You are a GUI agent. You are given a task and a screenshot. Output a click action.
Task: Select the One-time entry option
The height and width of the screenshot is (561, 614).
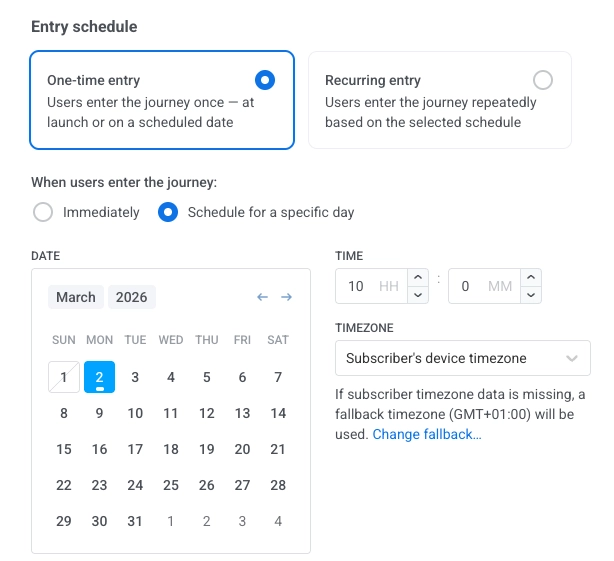coord(265,80)
